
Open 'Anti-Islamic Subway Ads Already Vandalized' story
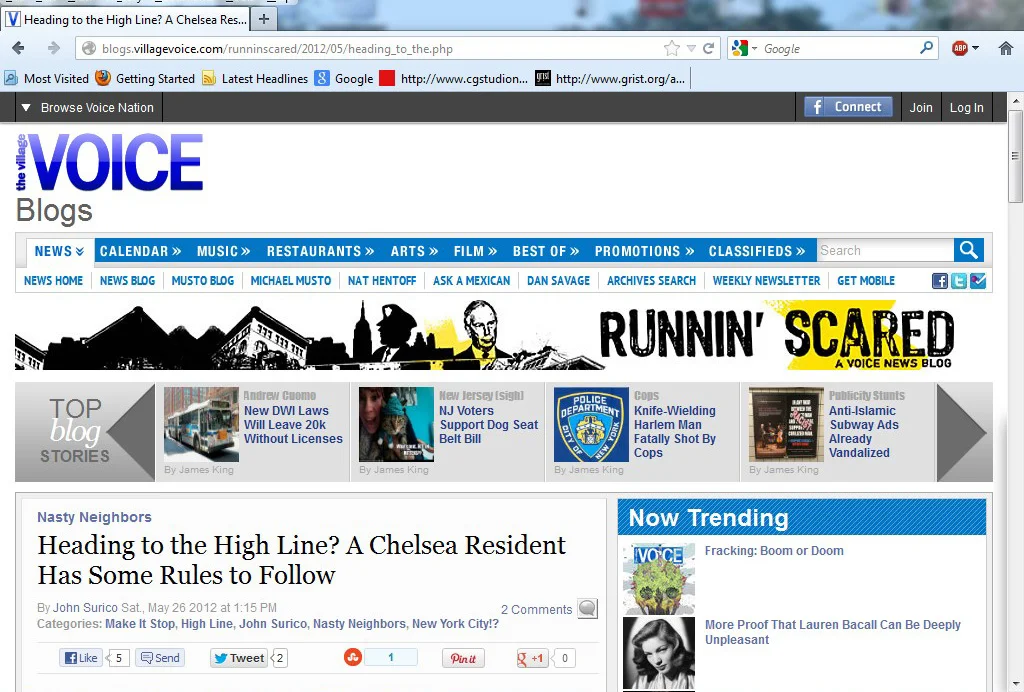point(863,432)
